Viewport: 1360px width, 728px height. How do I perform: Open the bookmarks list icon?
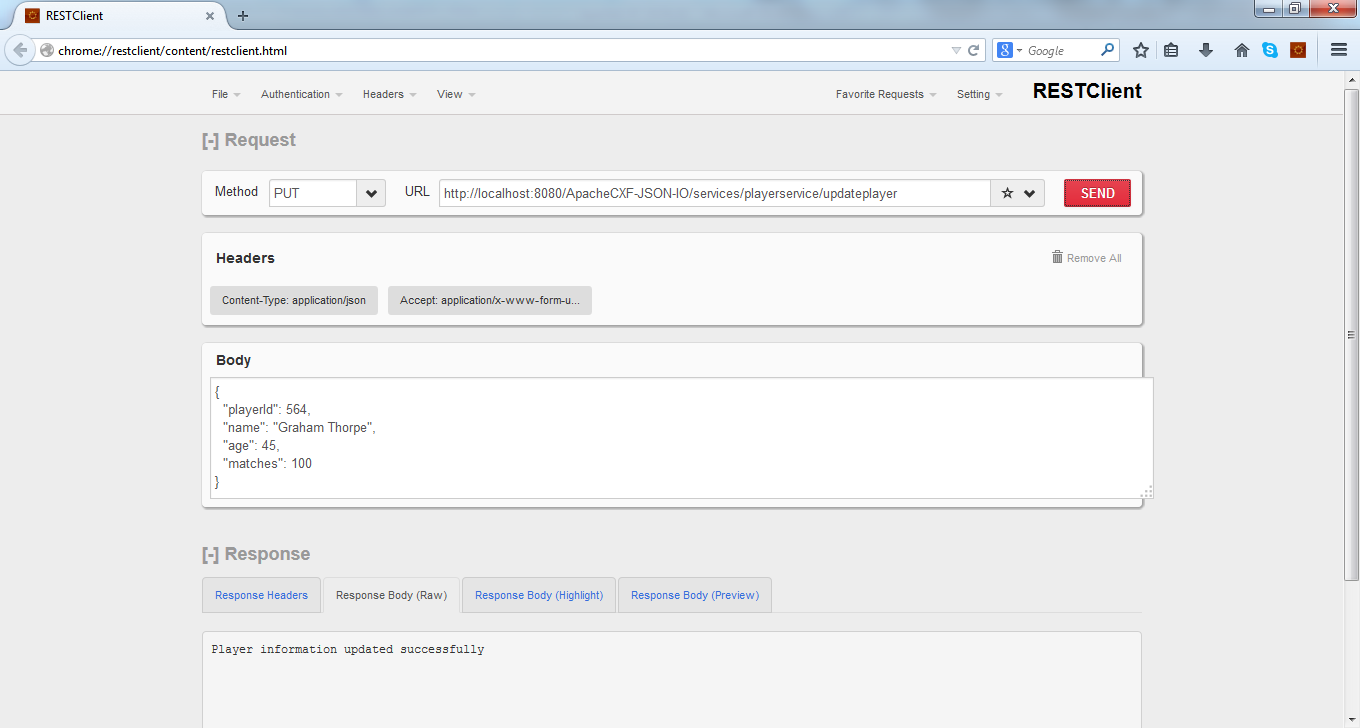[1171, 50]
